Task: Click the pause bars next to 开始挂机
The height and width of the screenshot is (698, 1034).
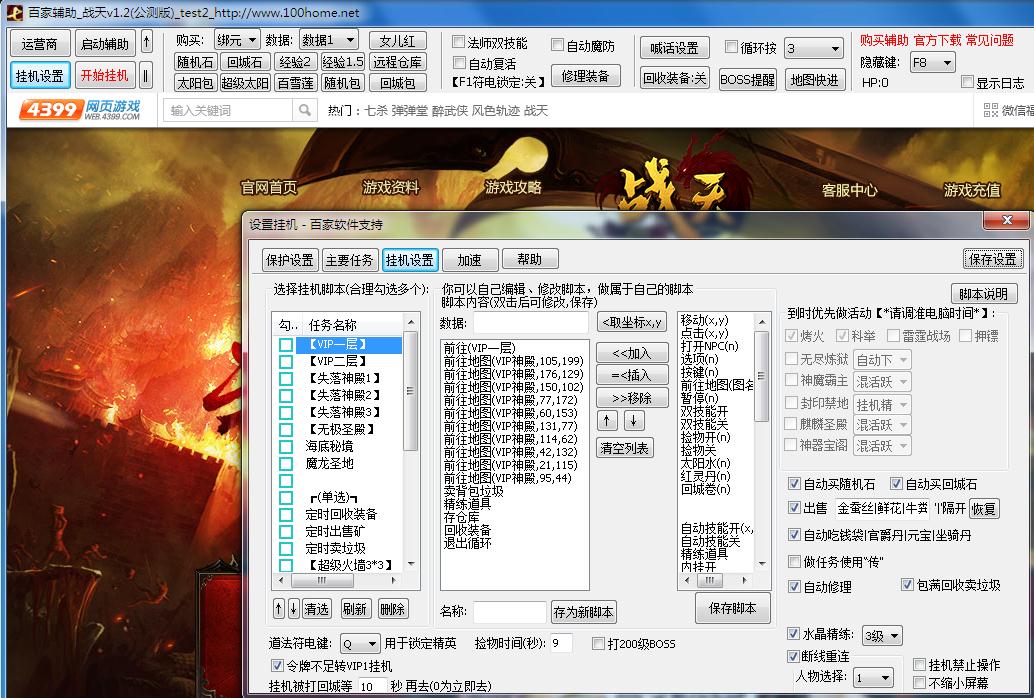Action: [146, 75]
